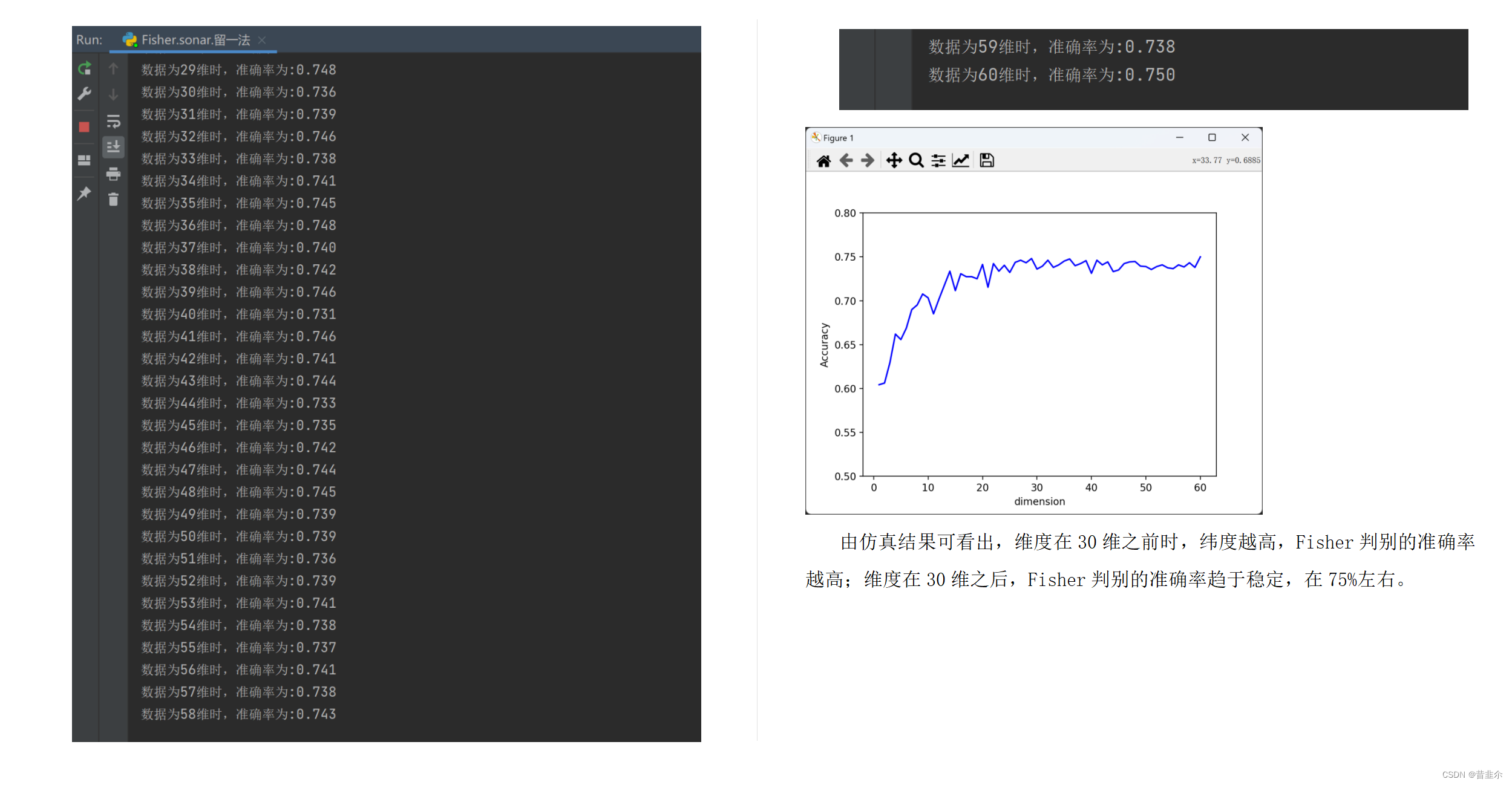The height and width of the screenshot is (785, 1512).
Task: Save the figure with floppy disk icon
Action: click(x=987, y=160)
